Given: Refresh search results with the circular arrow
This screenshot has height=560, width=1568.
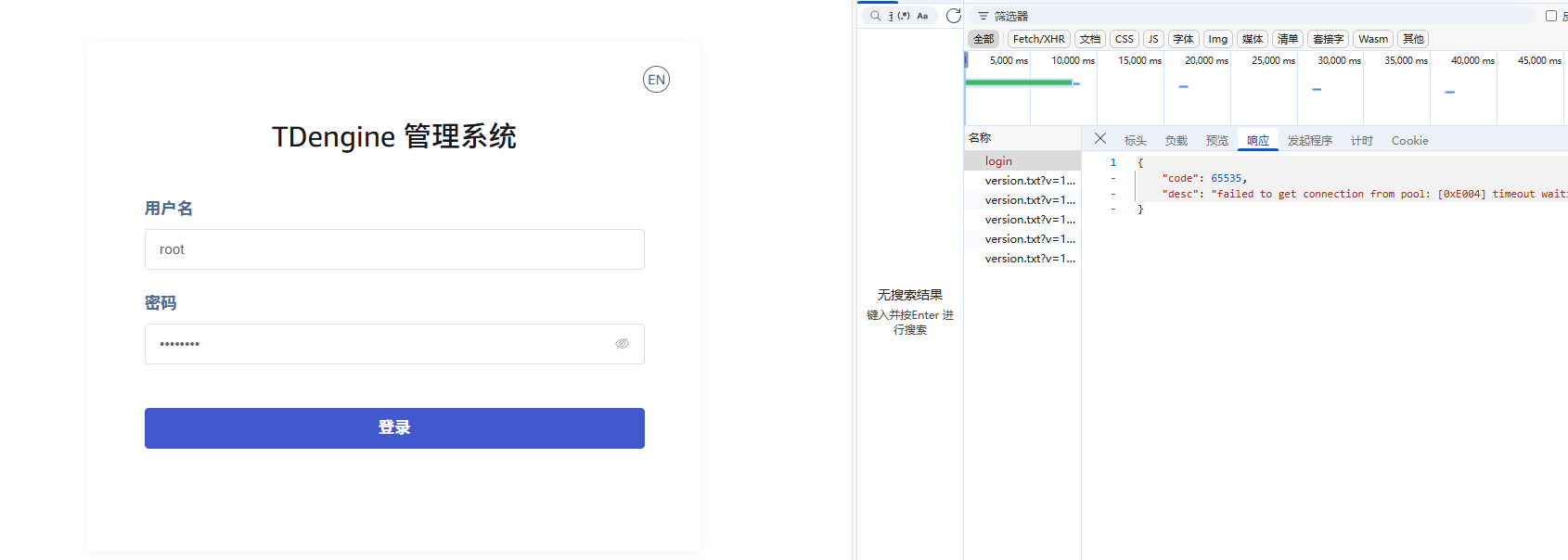Looking at the screenshot, I should (x=953, y=16).
